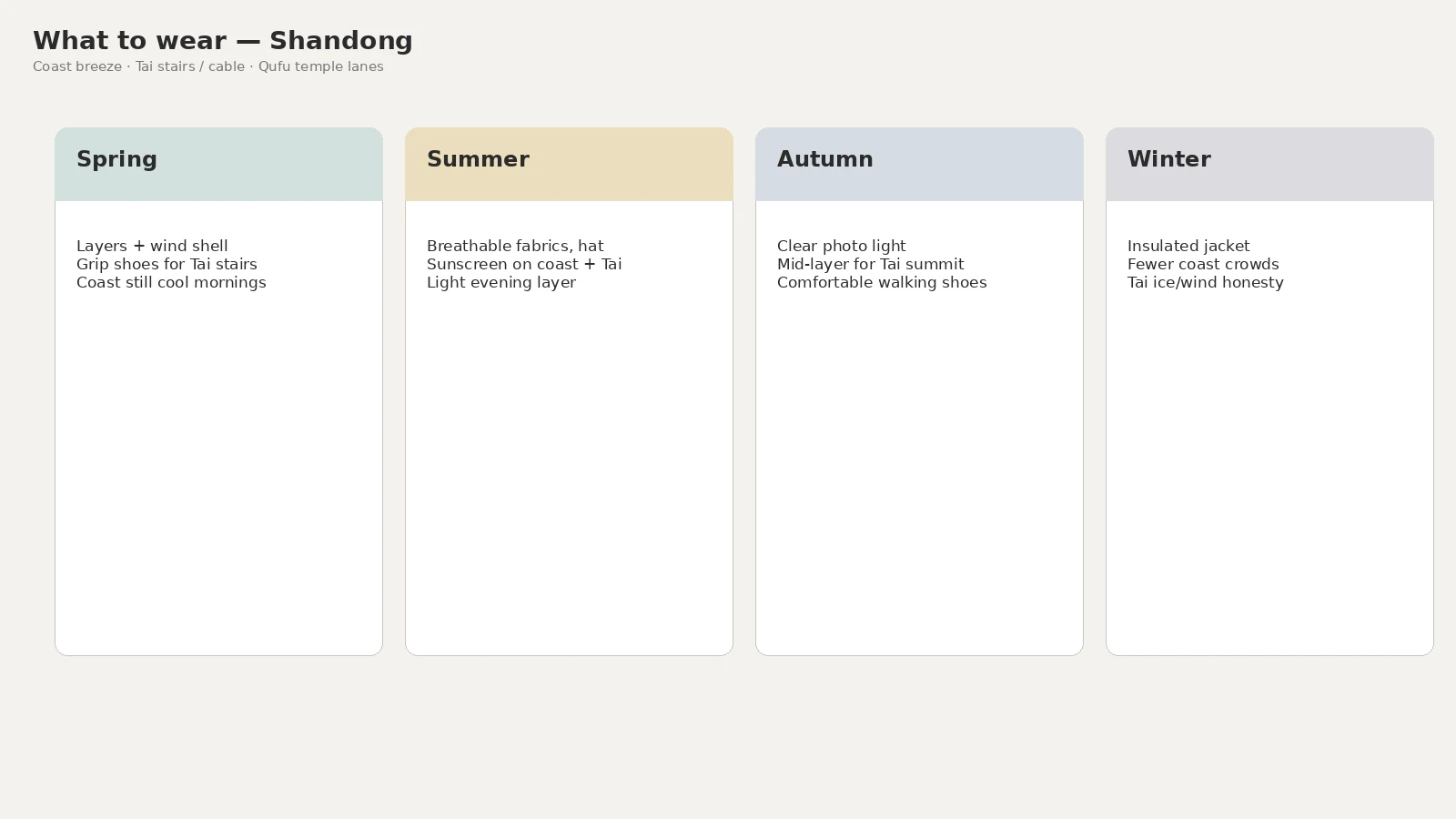Click 'Tai stairs / cable' in subtitle
The width and height of the screenshot is (1456, 819).
coord(190,66)
